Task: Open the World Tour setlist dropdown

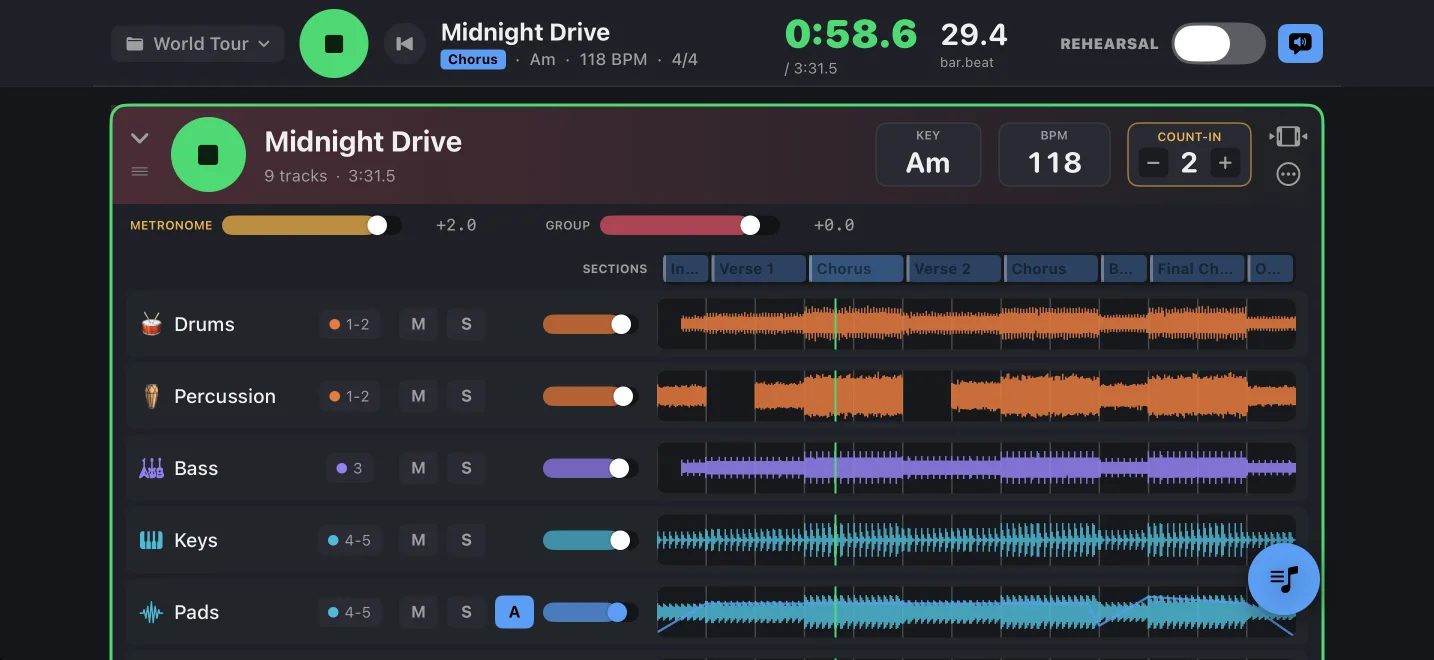Action: pos(198,44)
